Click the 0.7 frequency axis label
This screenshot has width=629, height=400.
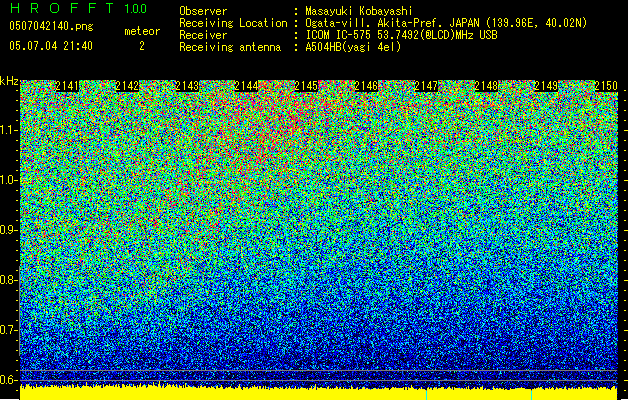pyautogui.click(x=8, y=330)
